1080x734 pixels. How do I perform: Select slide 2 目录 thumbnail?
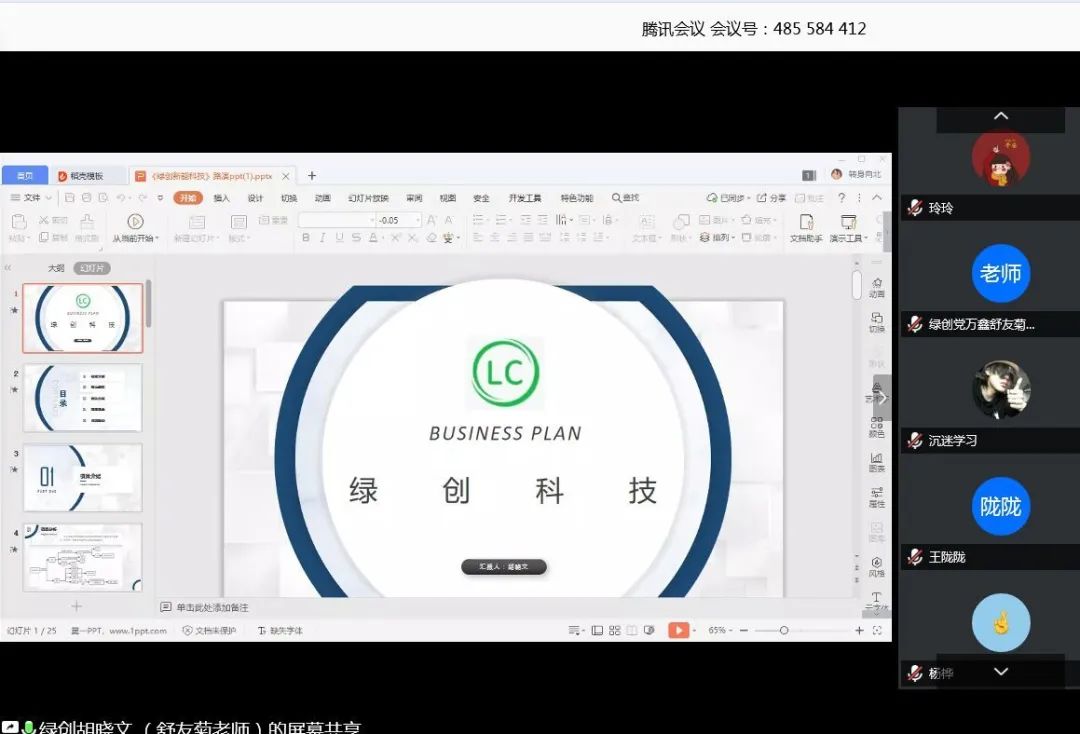coord(83,398)
